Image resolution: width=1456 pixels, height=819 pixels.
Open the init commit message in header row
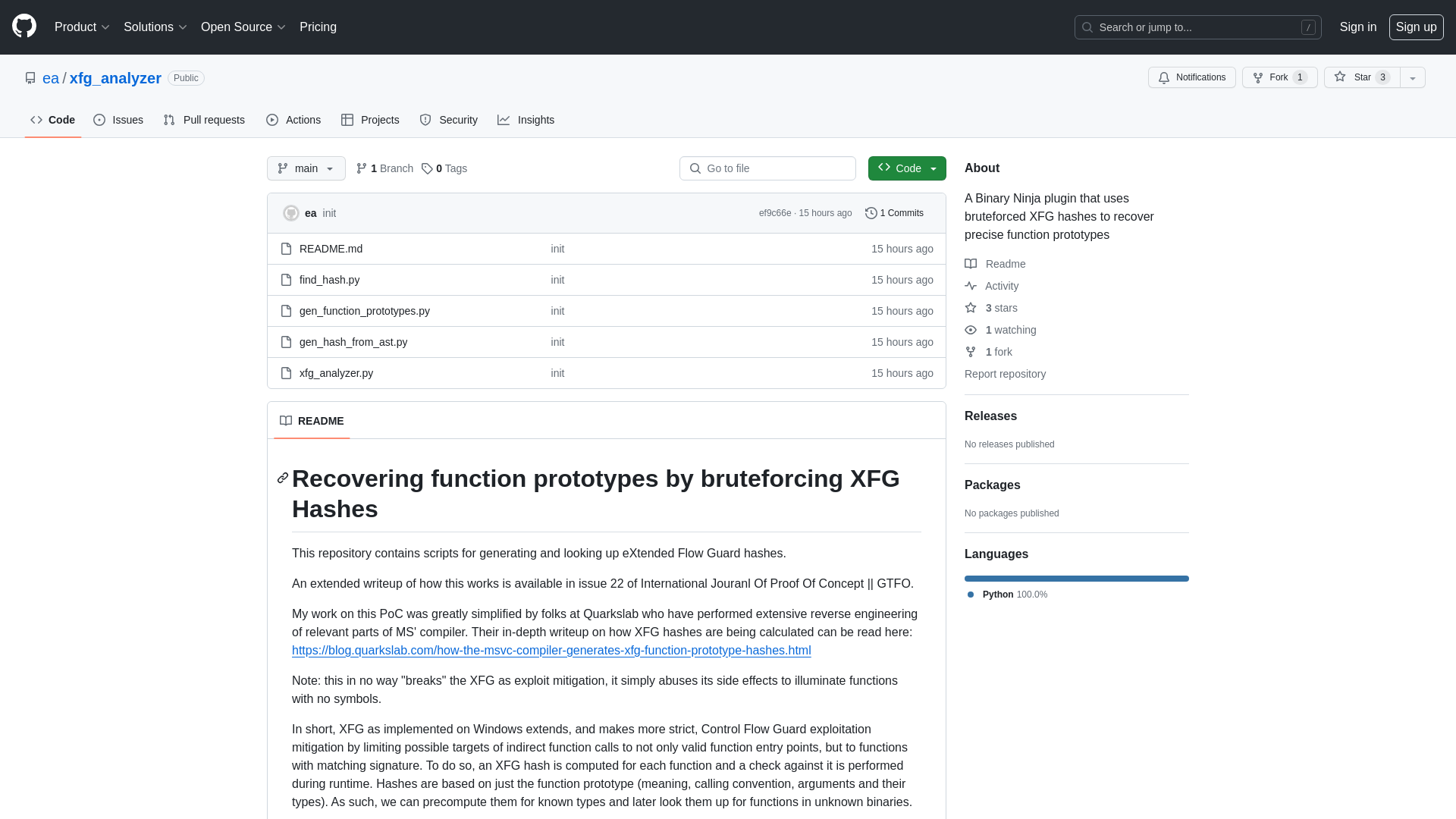click(x=329, y=213)
